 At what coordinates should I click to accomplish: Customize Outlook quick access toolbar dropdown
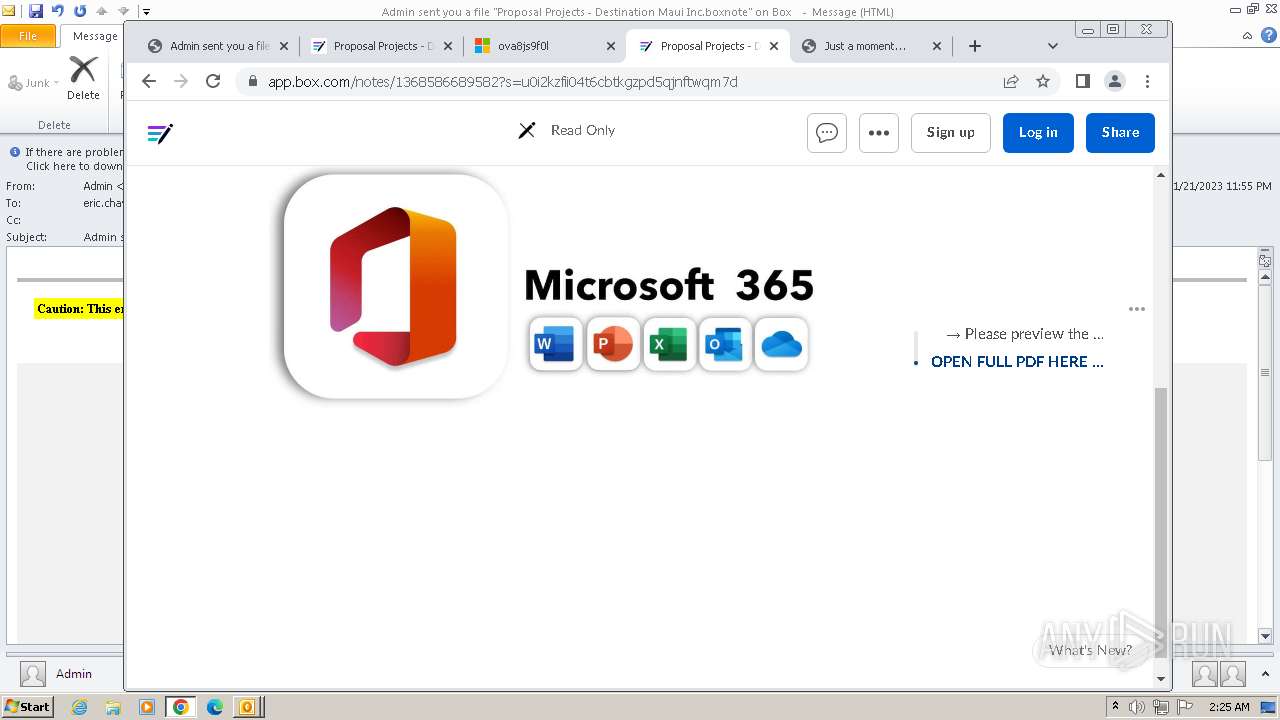146,12
